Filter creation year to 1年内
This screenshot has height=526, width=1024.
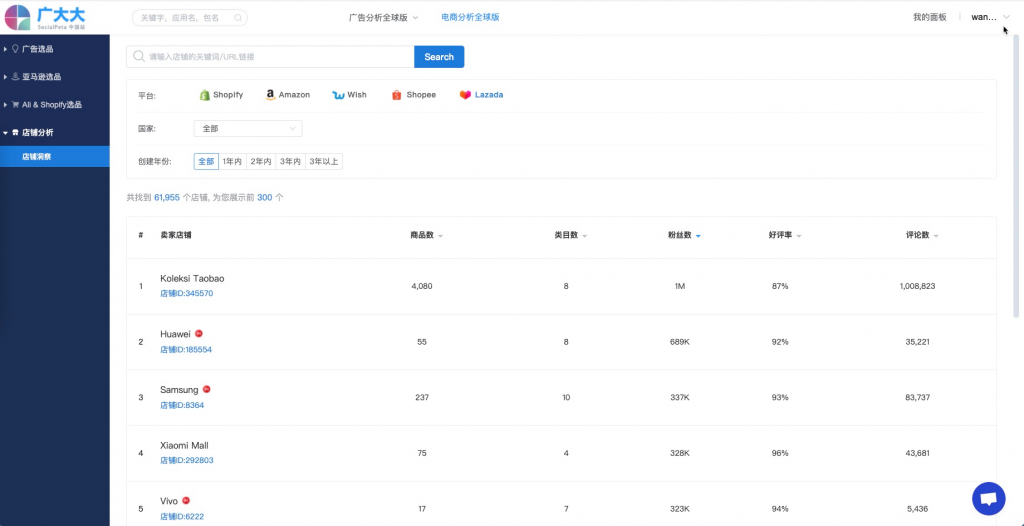pos(232,161)
